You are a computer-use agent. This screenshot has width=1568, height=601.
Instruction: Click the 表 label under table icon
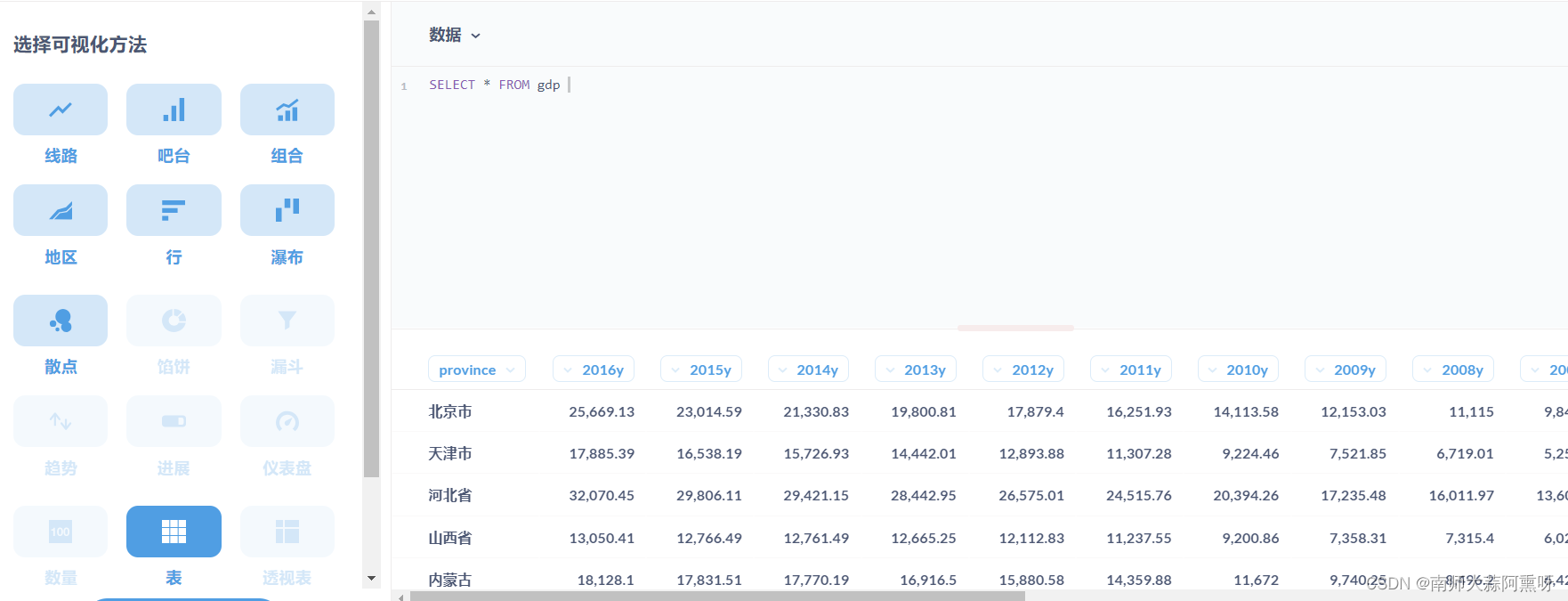click(174, 578)
